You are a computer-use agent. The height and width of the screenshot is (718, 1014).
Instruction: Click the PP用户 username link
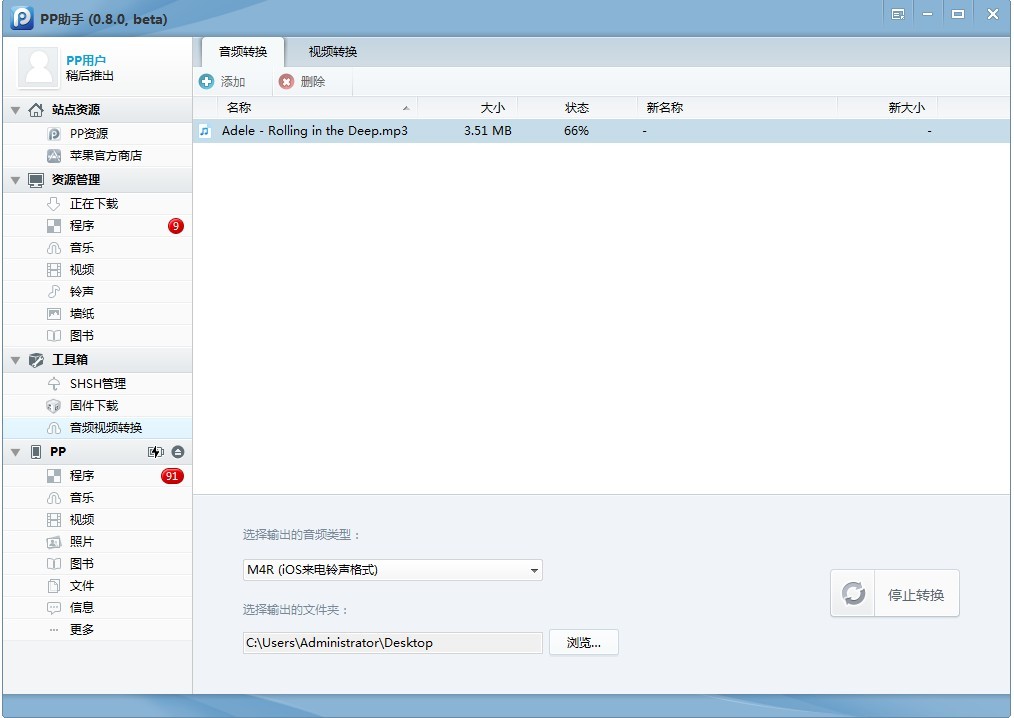pos(86,60)
